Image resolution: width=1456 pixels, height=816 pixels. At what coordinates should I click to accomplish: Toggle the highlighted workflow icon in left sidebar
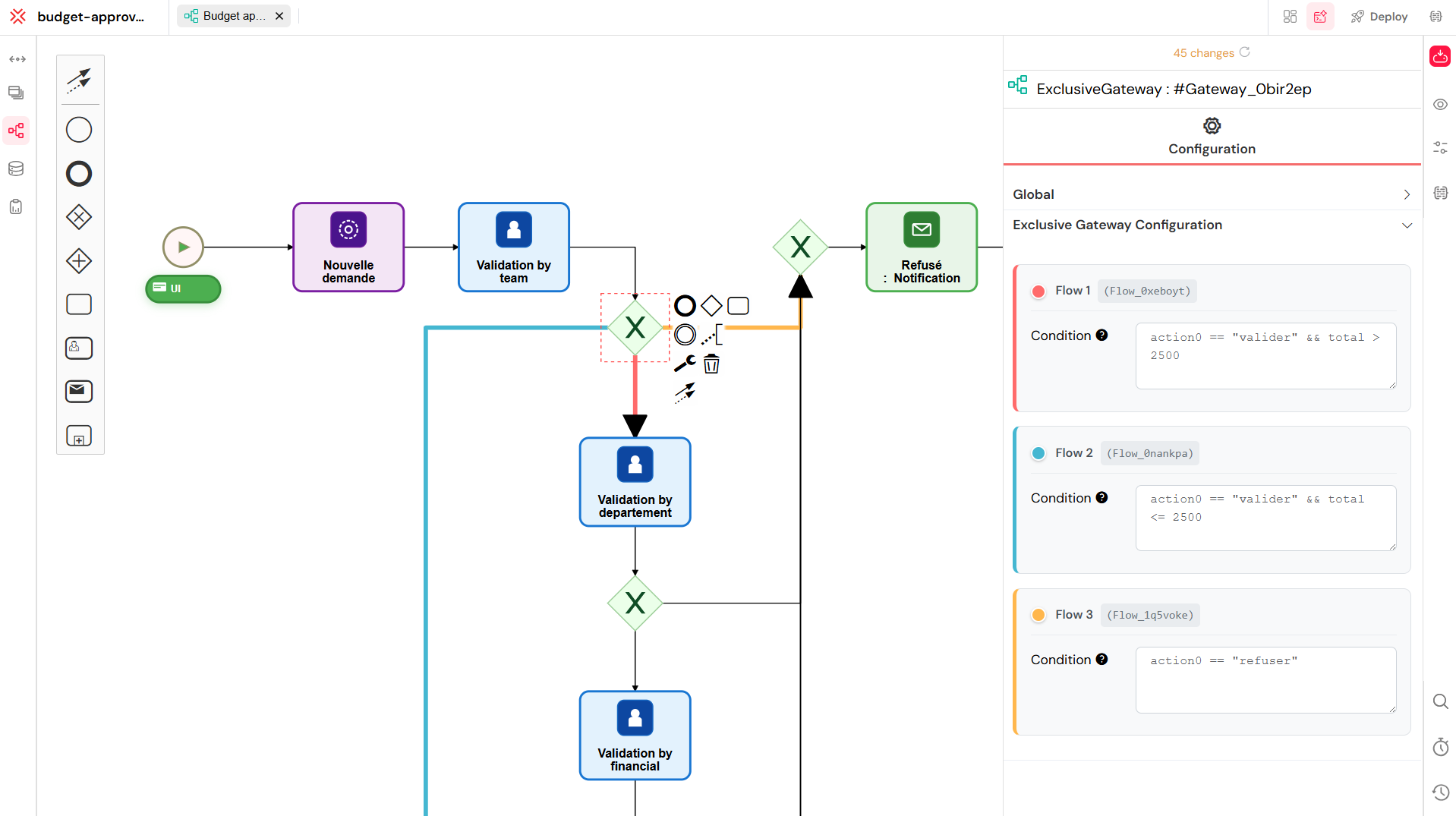pyautogui.click(x=16, y=131)
